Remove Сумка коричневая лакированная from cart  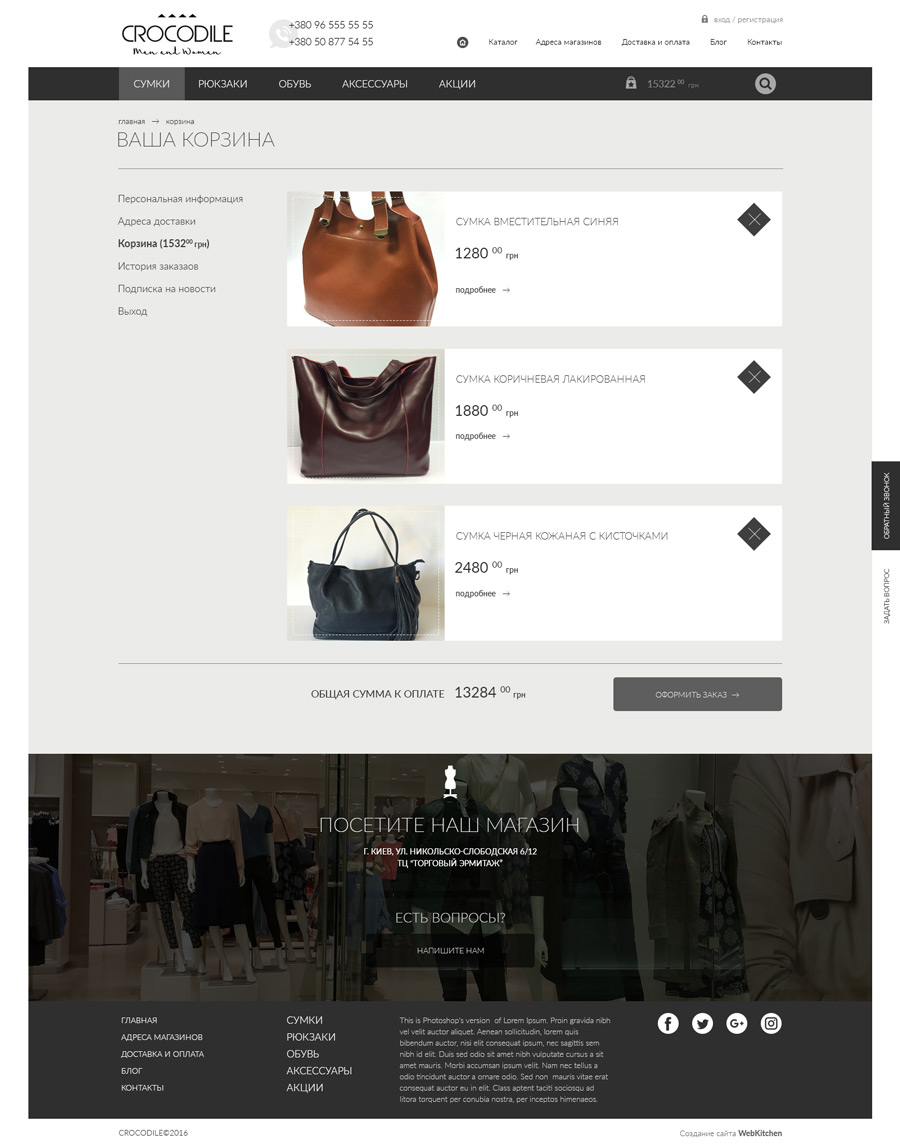coord(754,377)
